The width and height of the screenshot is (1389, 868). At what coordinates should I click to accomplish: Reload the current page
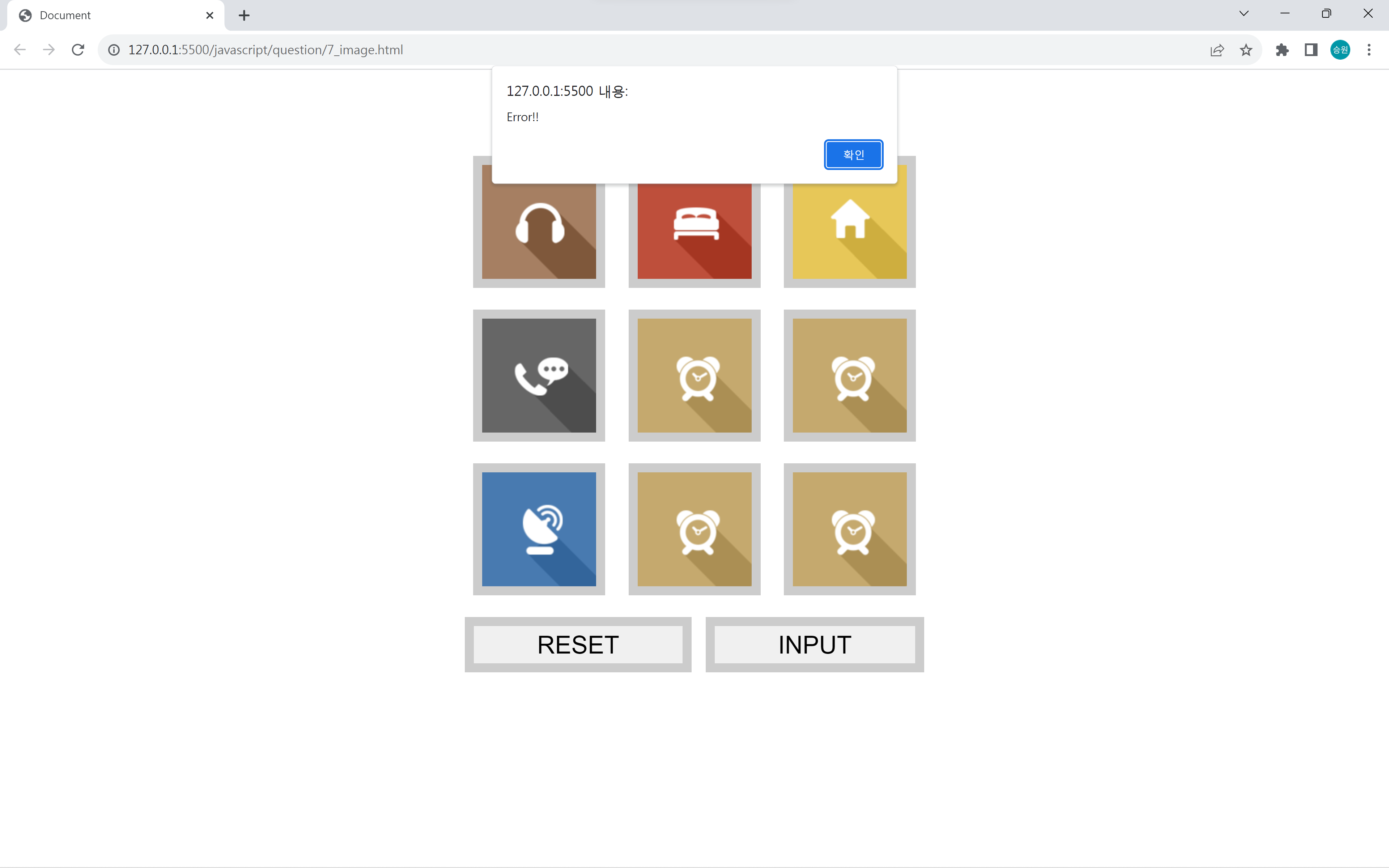pos(78,50)
